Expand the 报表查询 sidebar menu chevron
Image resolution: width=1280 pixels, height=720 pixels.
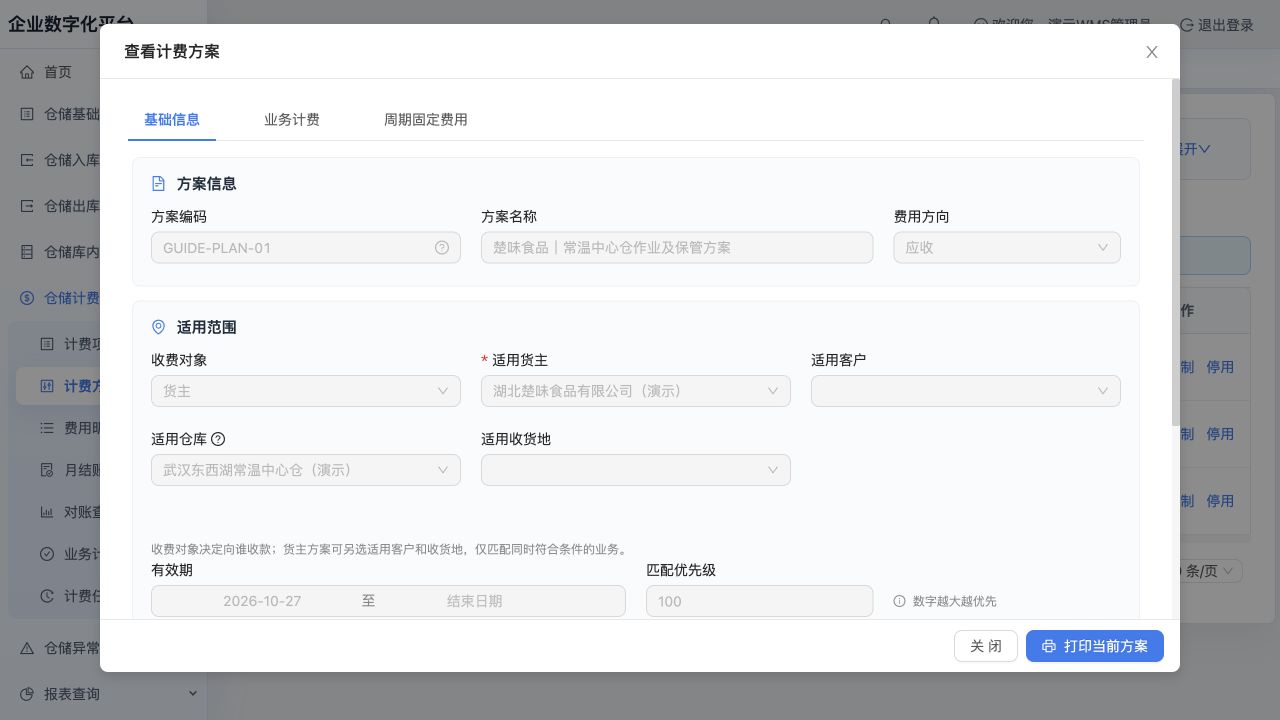tap(192, 694)
